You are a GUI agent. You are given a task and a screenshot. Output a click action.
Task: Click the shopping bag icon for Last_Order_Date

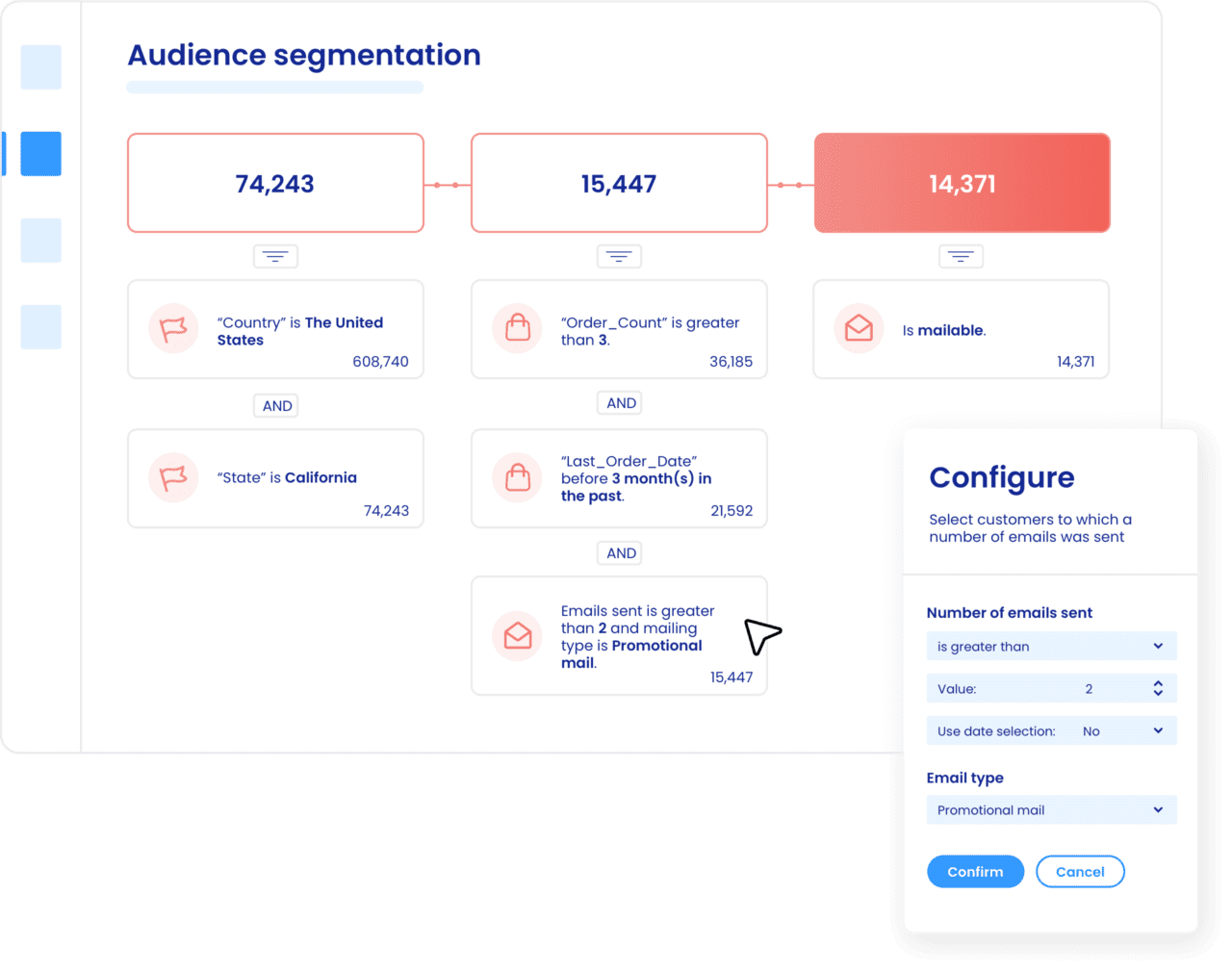[x=518, y=477]
